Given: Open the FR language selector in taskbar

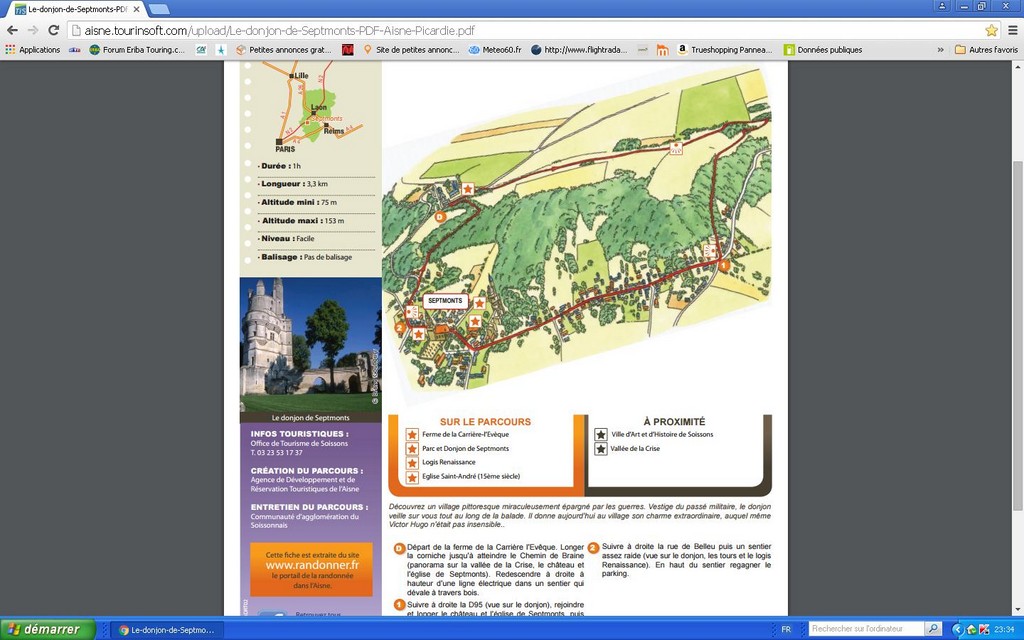Looking at the screenshot, I should [786, 629].
